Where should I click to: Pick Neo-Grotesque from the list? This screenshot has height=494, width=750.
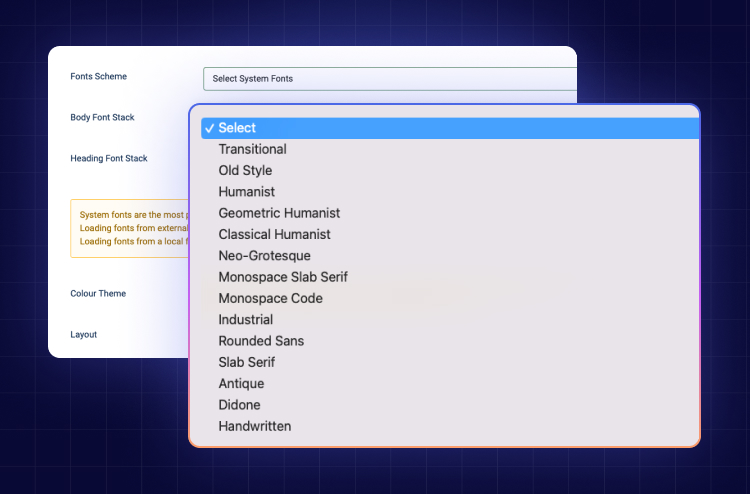pos(450,256)
